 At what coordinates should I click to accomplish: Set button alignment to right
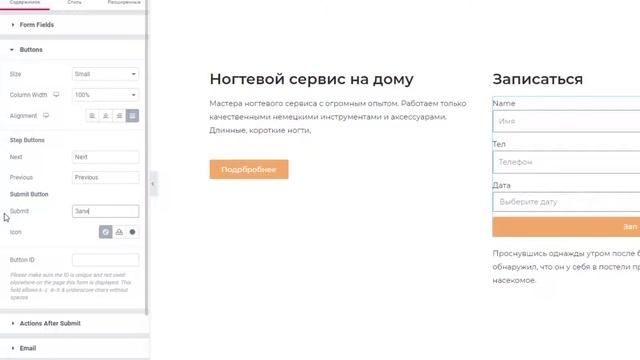(119, 116)
